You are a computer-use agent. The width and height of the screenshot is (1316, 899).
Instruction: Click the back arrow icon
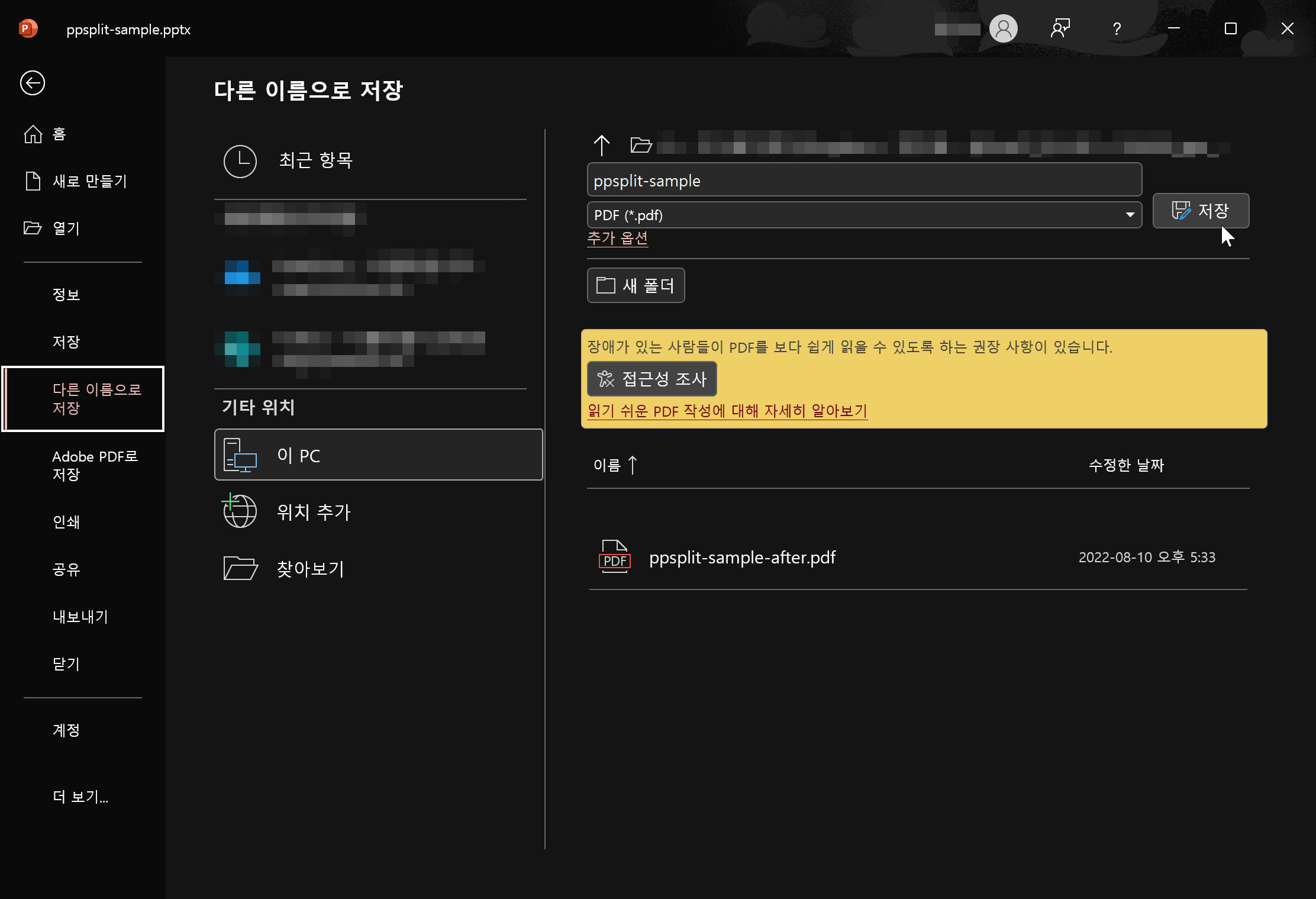point(33,83)
